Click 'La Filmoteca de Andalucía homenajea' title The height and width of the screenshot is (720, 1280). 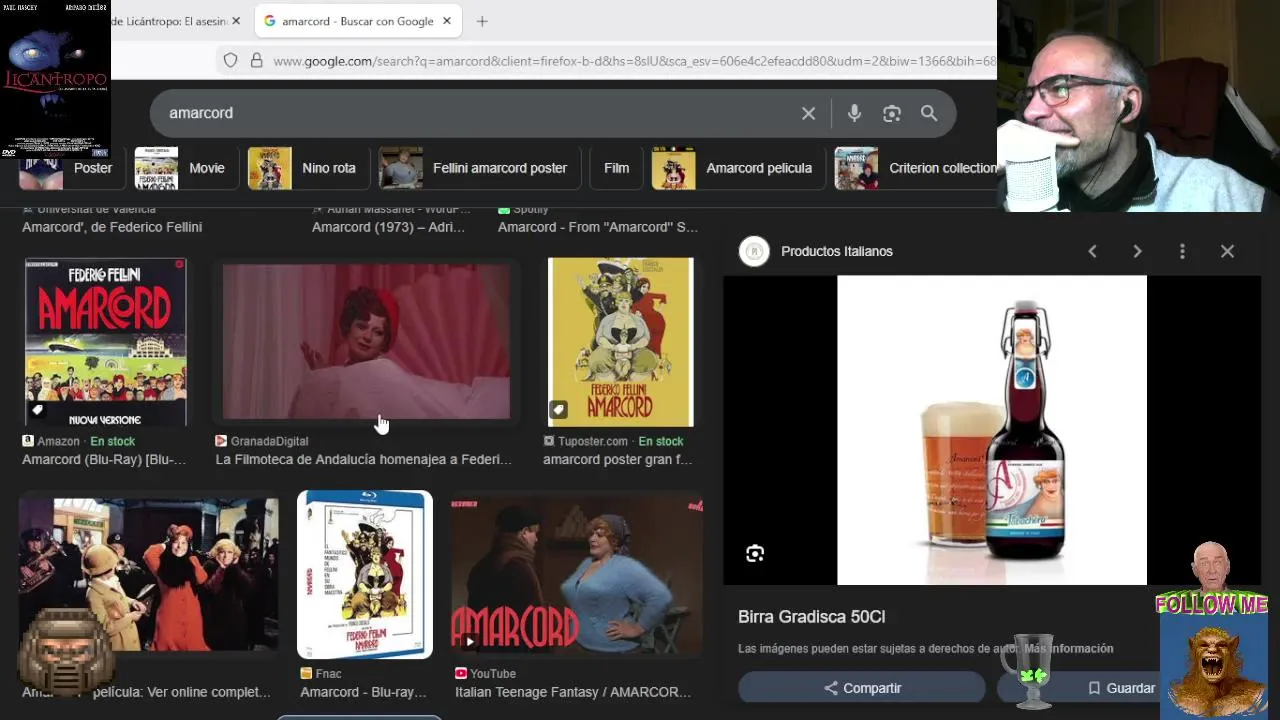(x=364, y=460)
